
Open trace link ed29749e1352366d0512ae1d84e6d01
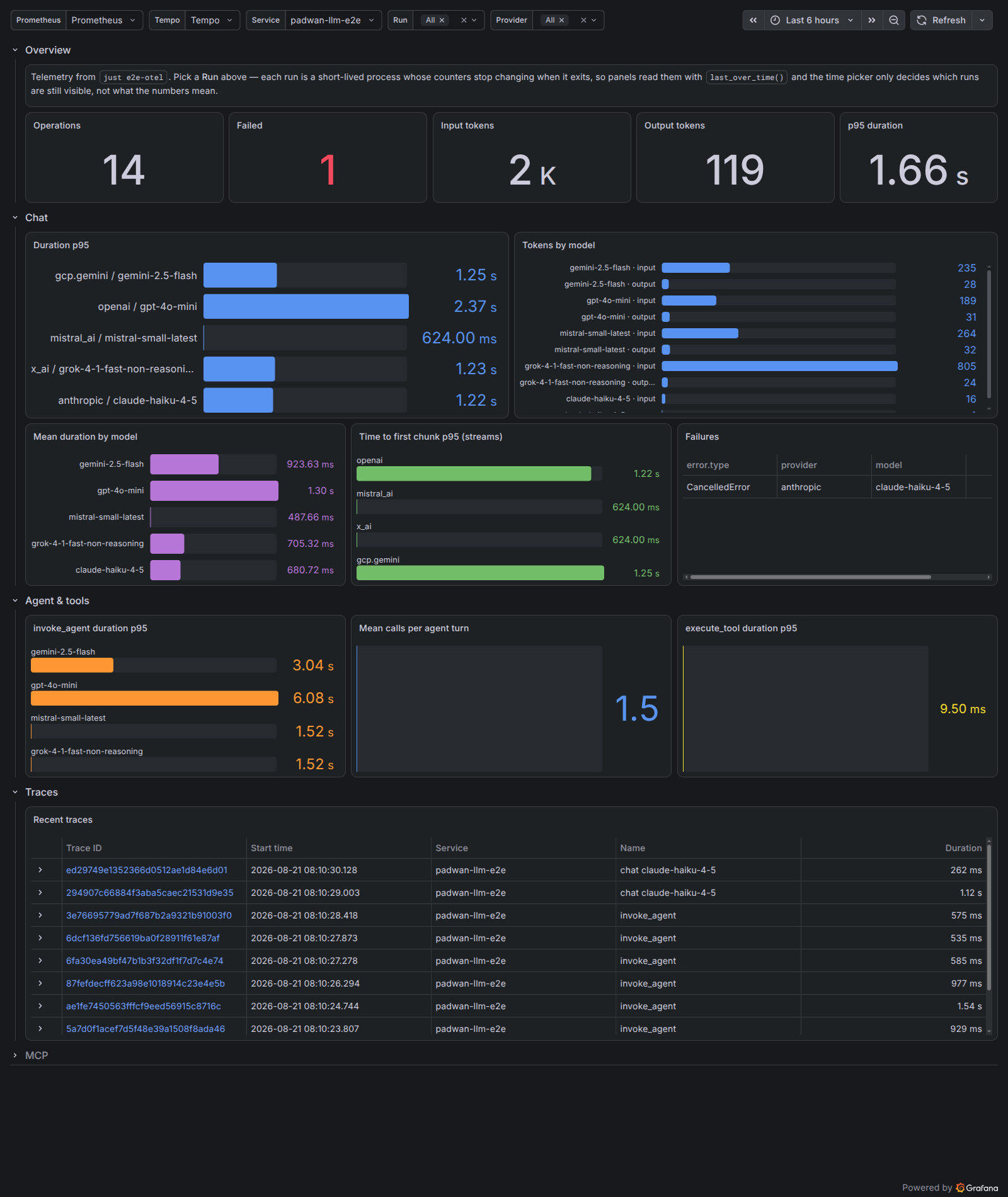click(147, 870)
